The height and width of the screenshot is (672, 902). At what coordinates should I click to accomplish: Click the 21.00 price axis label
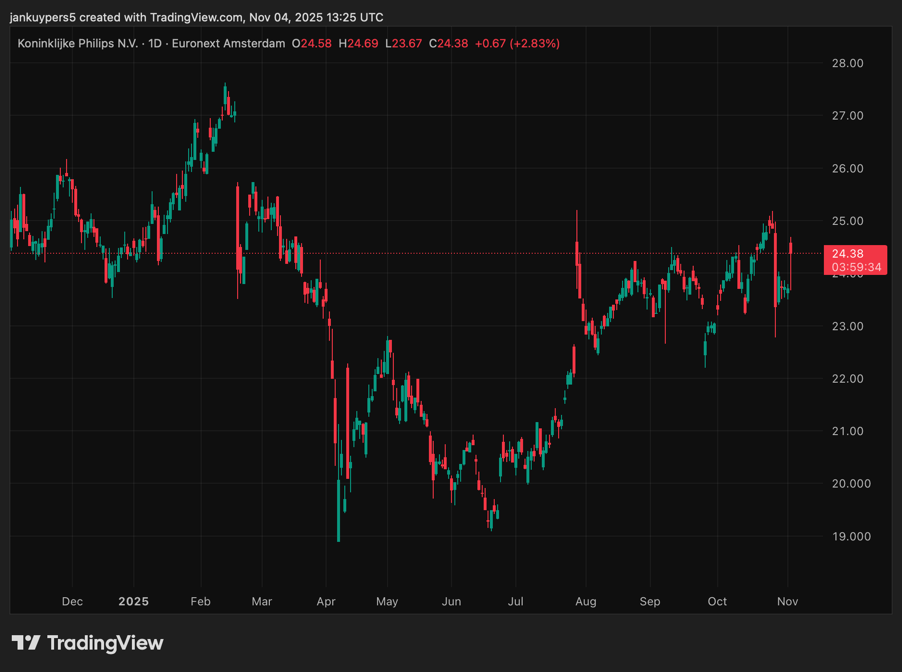[847, 431]
